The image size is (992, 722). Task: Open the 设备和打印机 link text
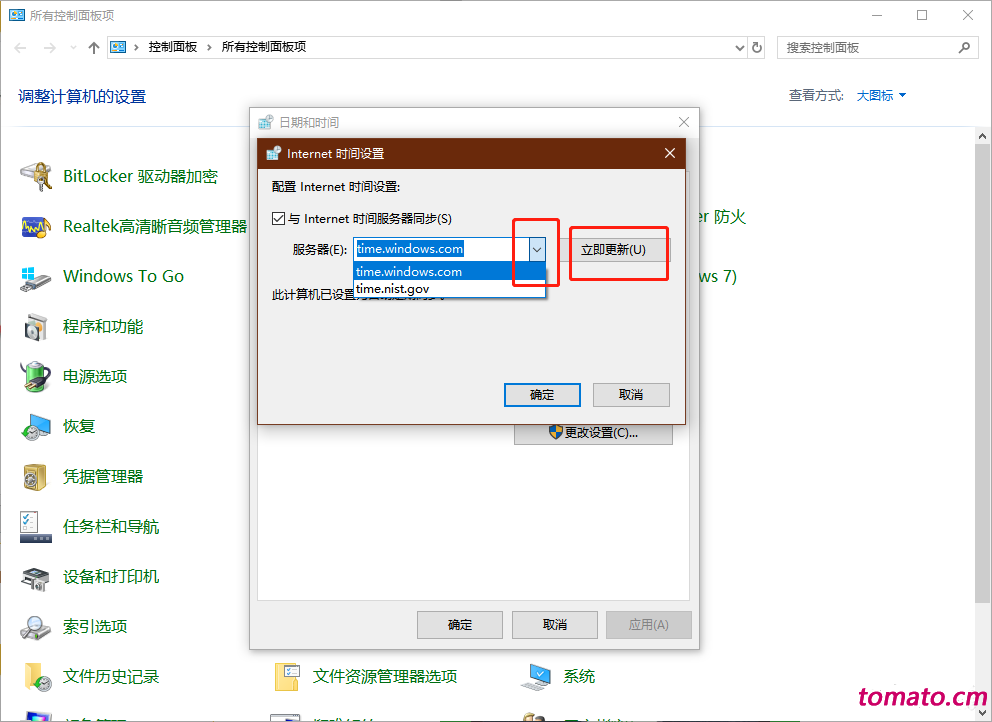point(111,577)
